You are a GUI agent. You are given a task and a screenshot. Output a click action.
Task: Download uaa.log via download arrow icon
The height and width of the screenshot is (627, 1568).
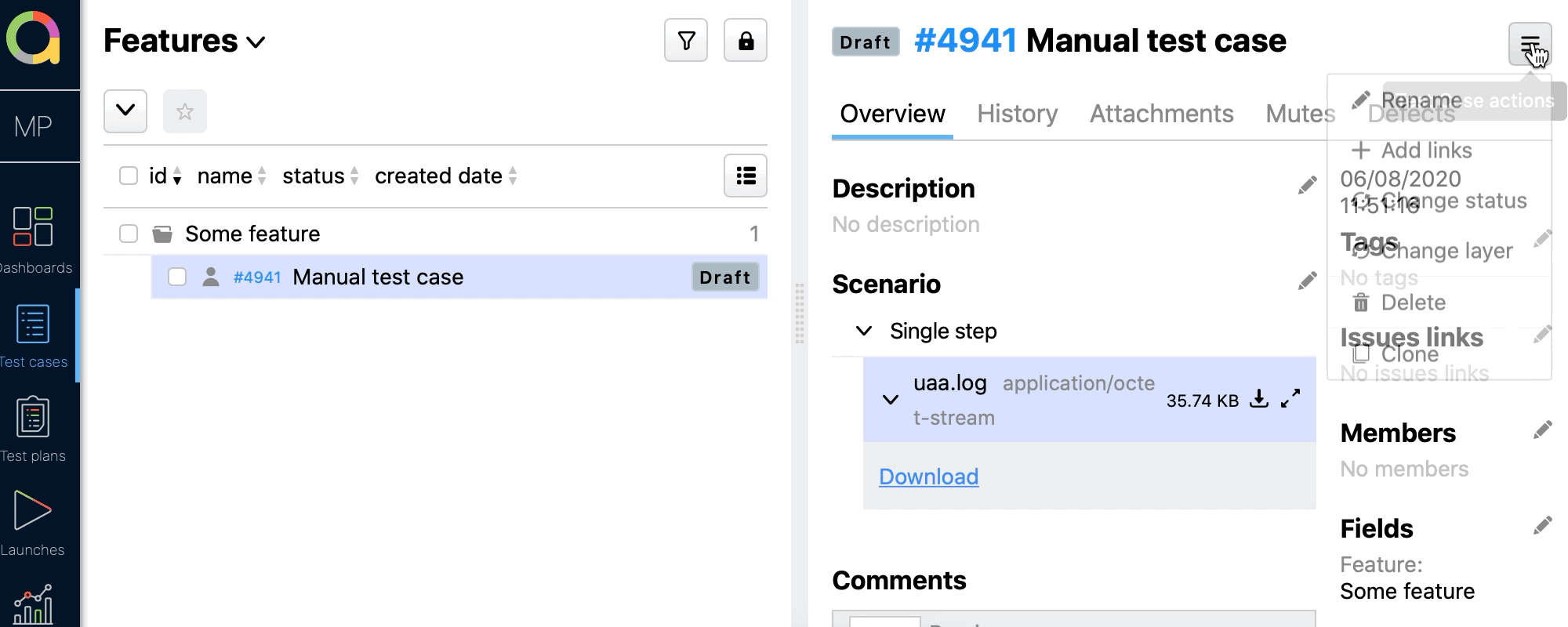1259,399
